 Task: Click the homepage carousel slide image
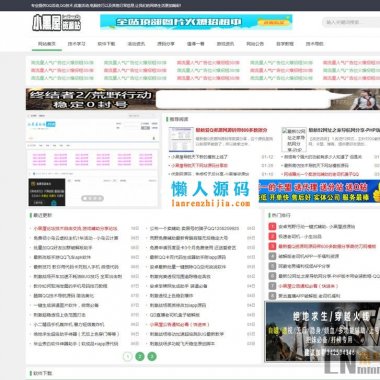pyautogui.click(x=92, y=160)
